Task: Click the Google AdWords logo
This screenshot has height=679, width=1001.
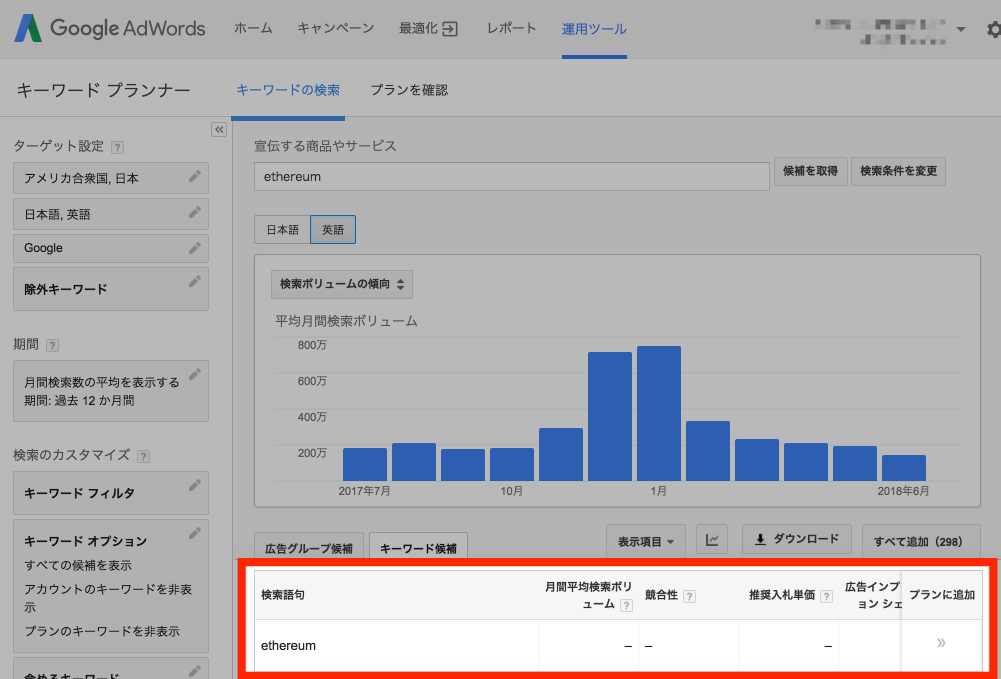Action: [110, 29]
